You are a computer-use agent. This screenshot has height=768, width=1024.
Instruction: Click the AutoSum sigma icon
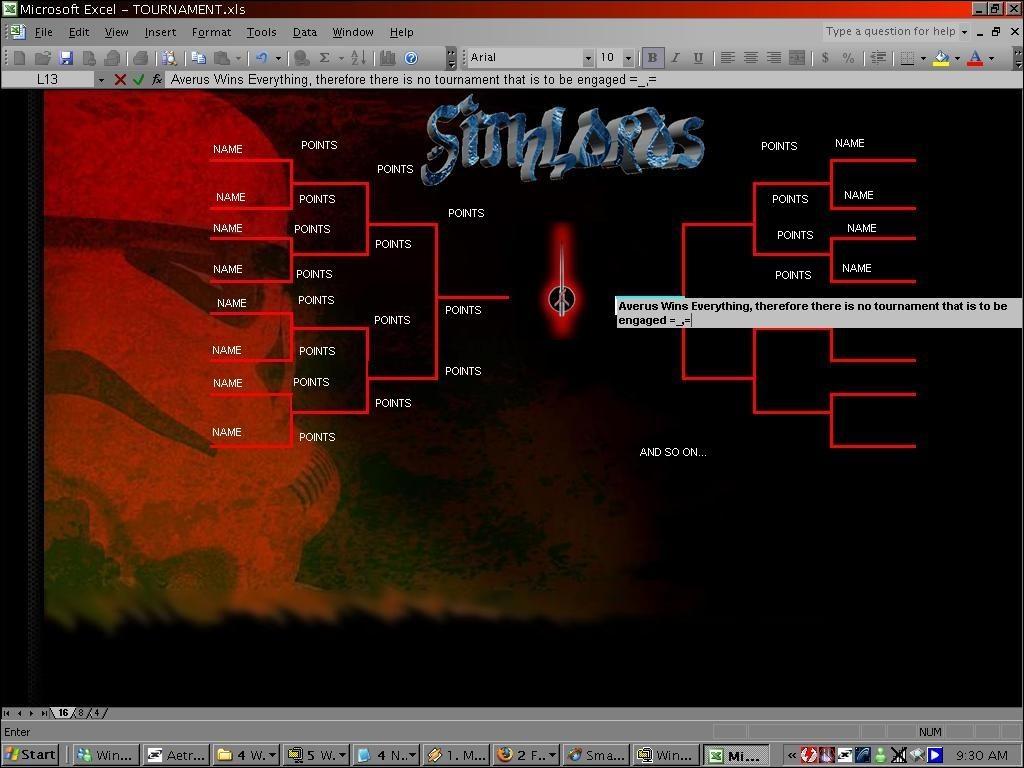[324, 58]
